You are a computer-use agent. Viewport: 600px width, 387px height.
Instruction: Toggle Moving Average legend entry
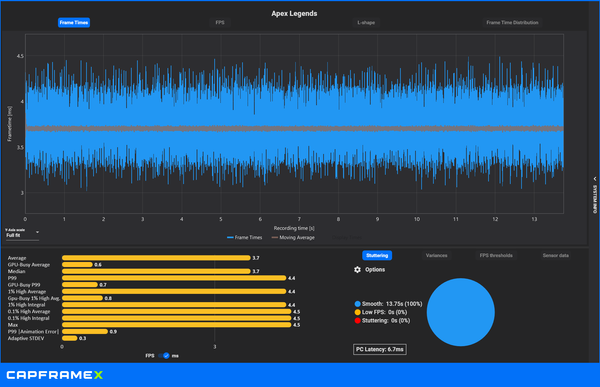tap(293, 238)
